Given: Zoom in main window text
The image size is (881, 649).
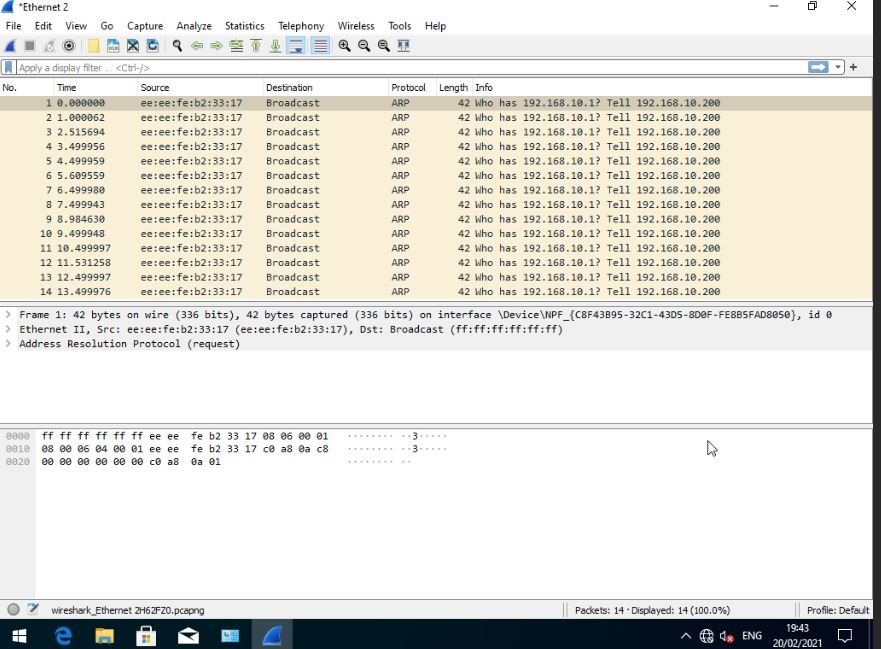Looking at the screenshot, I should pos(344,46).
